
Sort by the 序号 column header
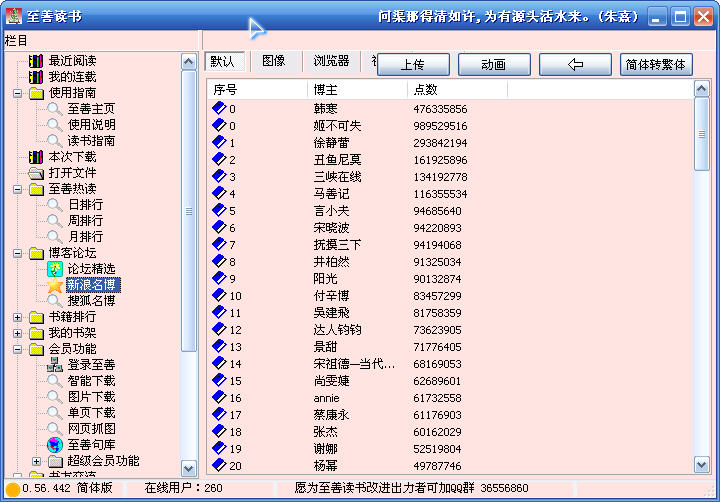(x=257, y=90)
